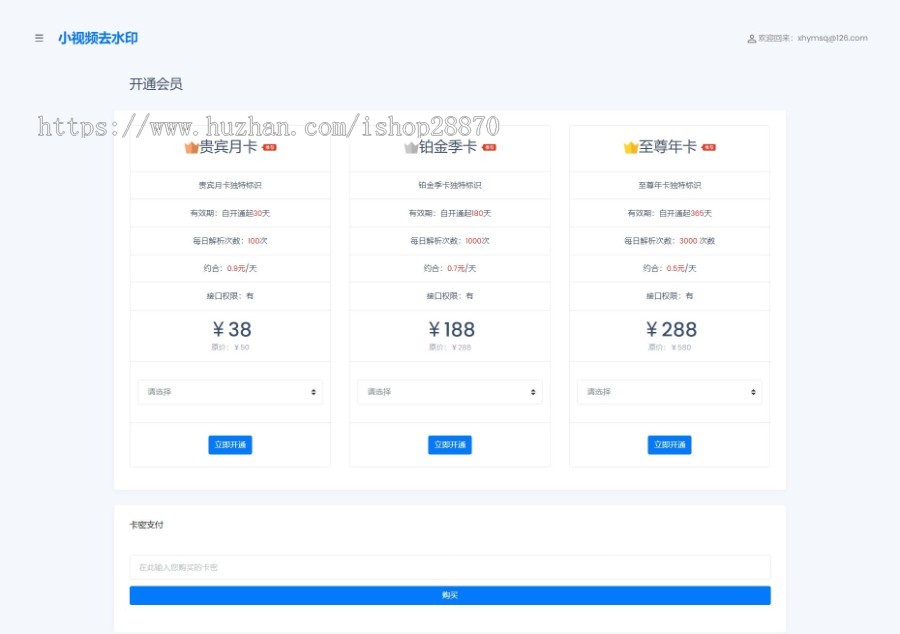Click 每日解析次数 3000次 row

670,240
